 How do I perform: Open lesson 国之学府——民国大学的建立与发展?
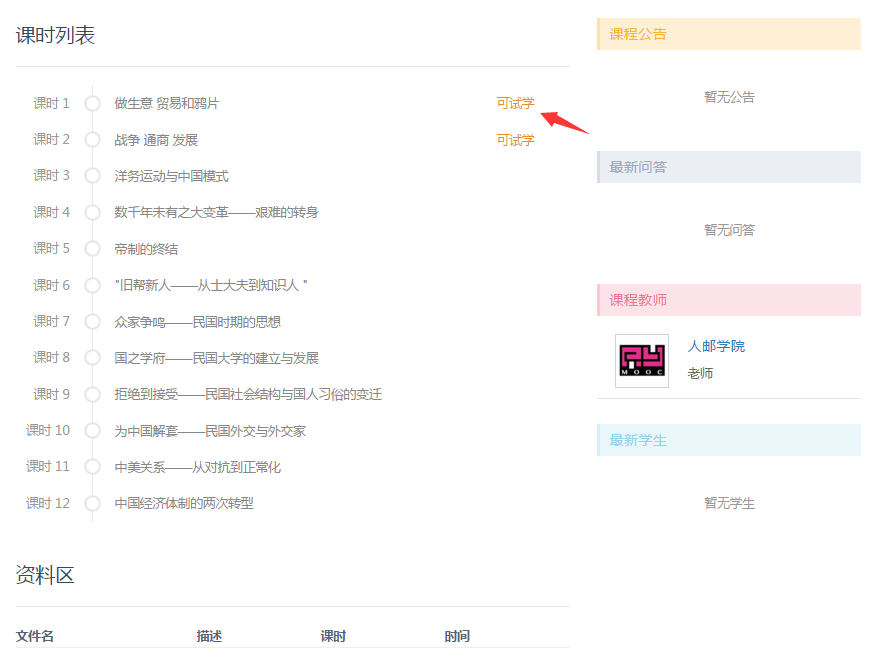216,358
